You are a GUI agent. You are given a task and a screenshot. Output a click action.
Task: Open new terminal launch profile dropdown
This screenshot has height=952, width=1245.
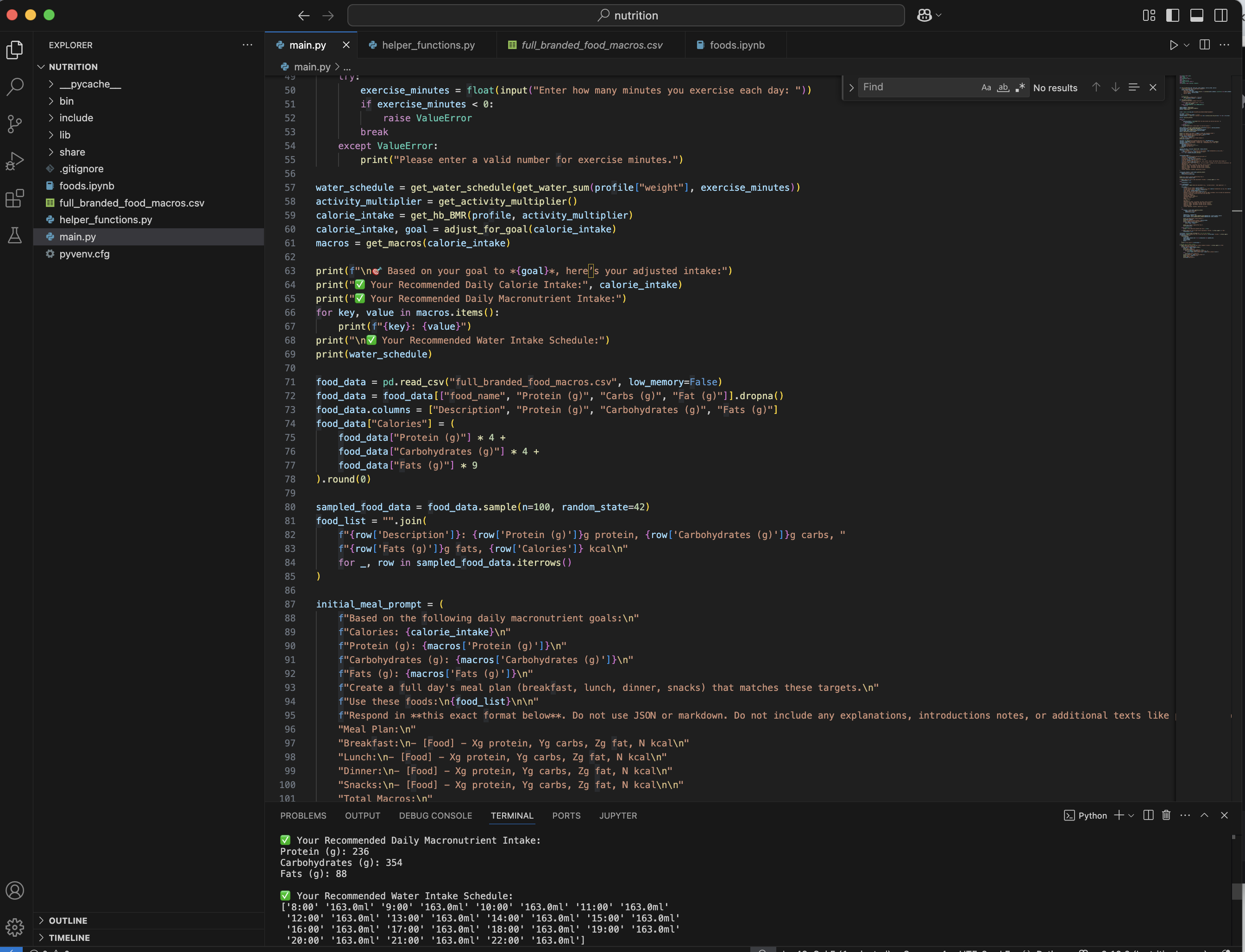point(1131,815)
